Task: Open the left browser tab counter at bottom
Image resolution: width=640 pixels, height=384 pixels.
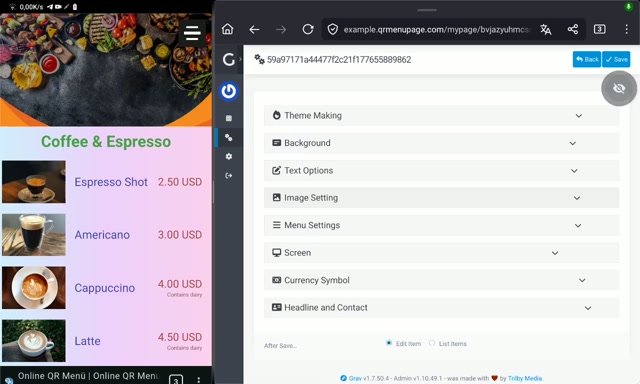Action: coord(176,380)
